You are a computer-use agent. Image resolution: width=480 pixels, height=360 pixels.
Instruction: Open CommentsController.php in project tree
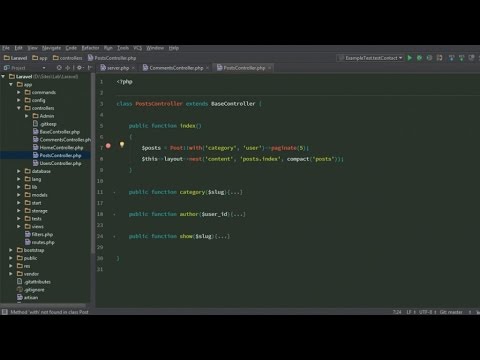point(62,140)
